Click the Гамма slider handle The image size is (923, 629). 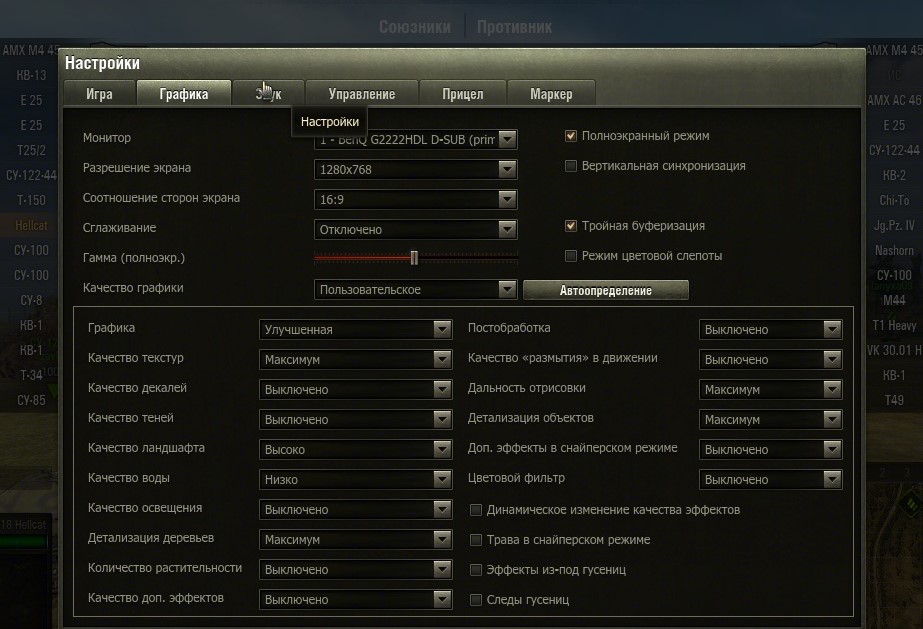tap(414, 258)
